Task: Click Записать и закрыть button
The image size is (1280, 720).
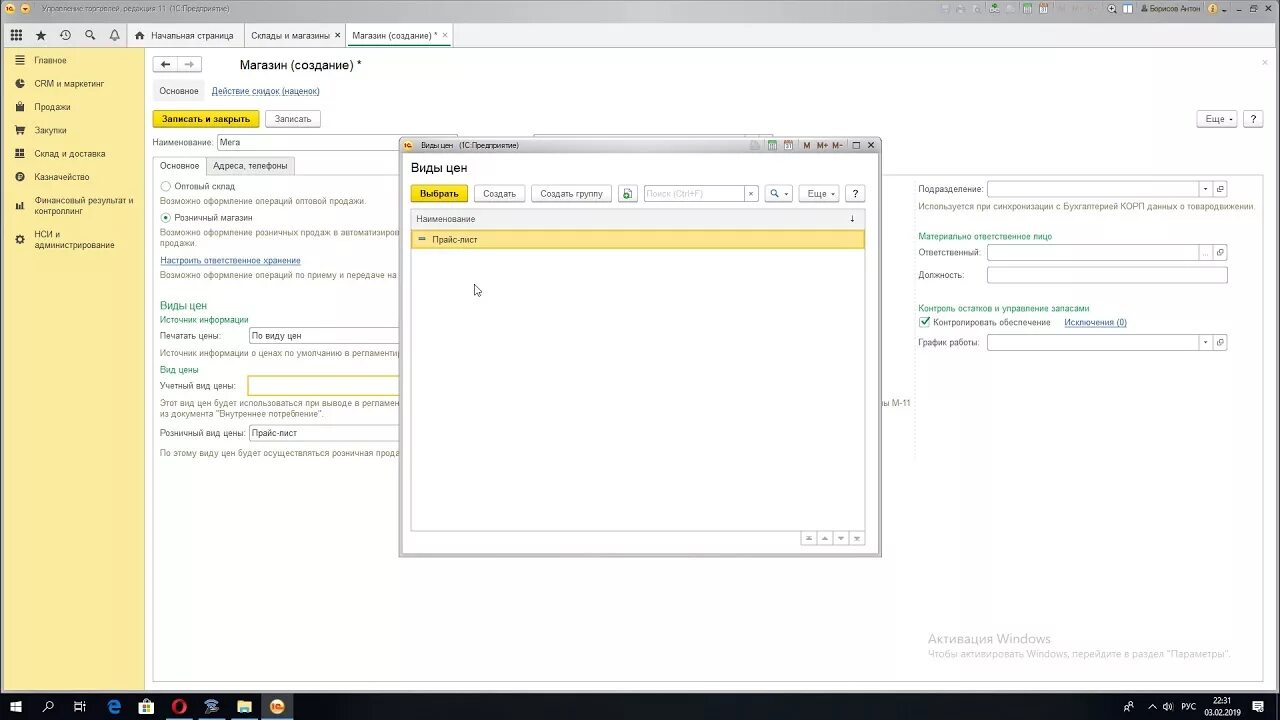Action: coord(206,119)
